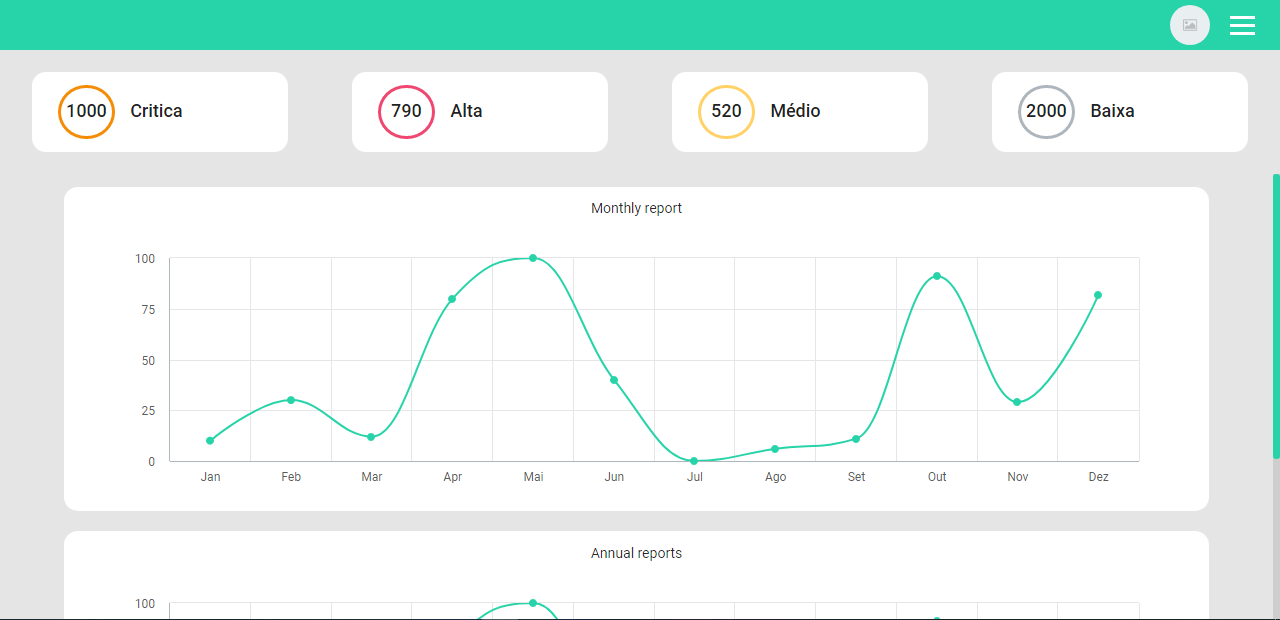Click the Dez data point on monthly chart
The width and height of the screenshot is (1280, 620).
point(1098,295)
